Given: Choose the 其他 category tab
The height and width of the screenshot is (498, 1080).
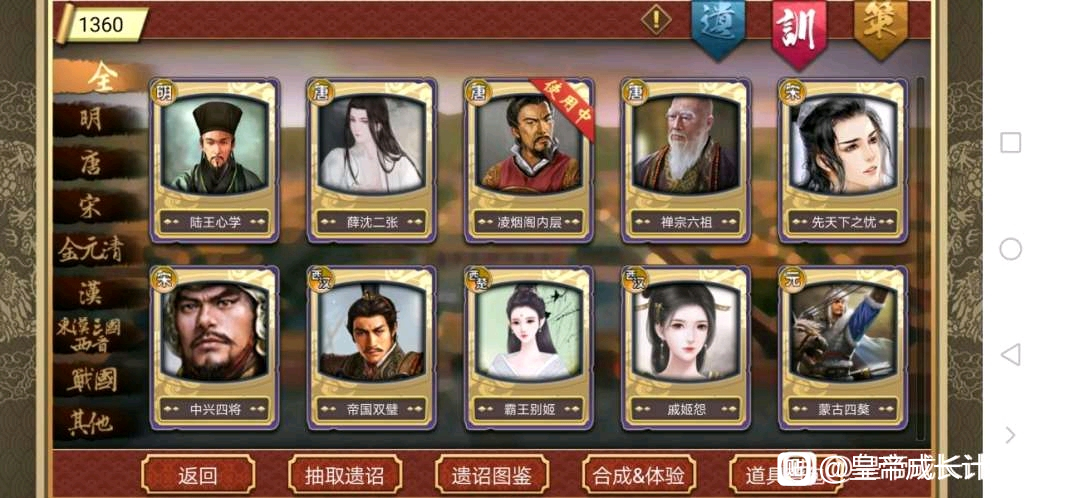Looking at the screenshot, I should pyautogui.click(x=91, y=422).
